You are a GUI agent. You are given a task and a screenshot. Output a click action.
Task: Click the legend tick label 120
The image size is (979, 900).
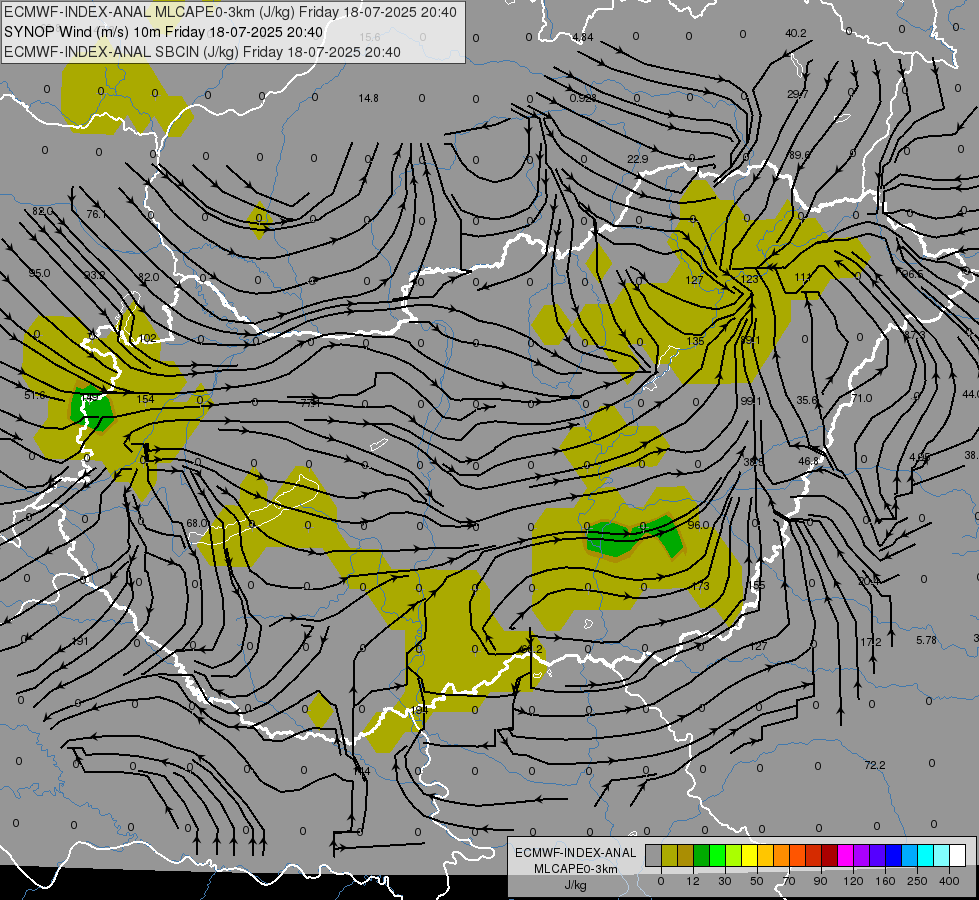853,881
